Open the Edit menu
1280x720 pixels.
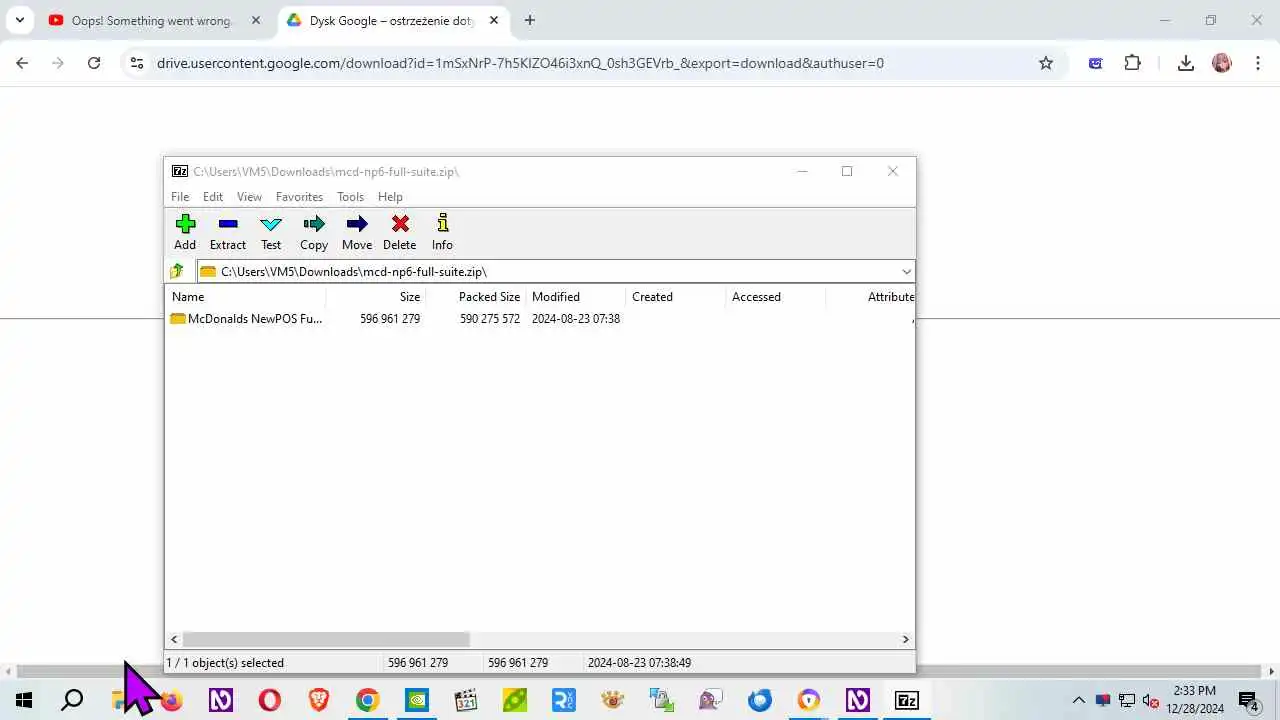click(213, 197)
